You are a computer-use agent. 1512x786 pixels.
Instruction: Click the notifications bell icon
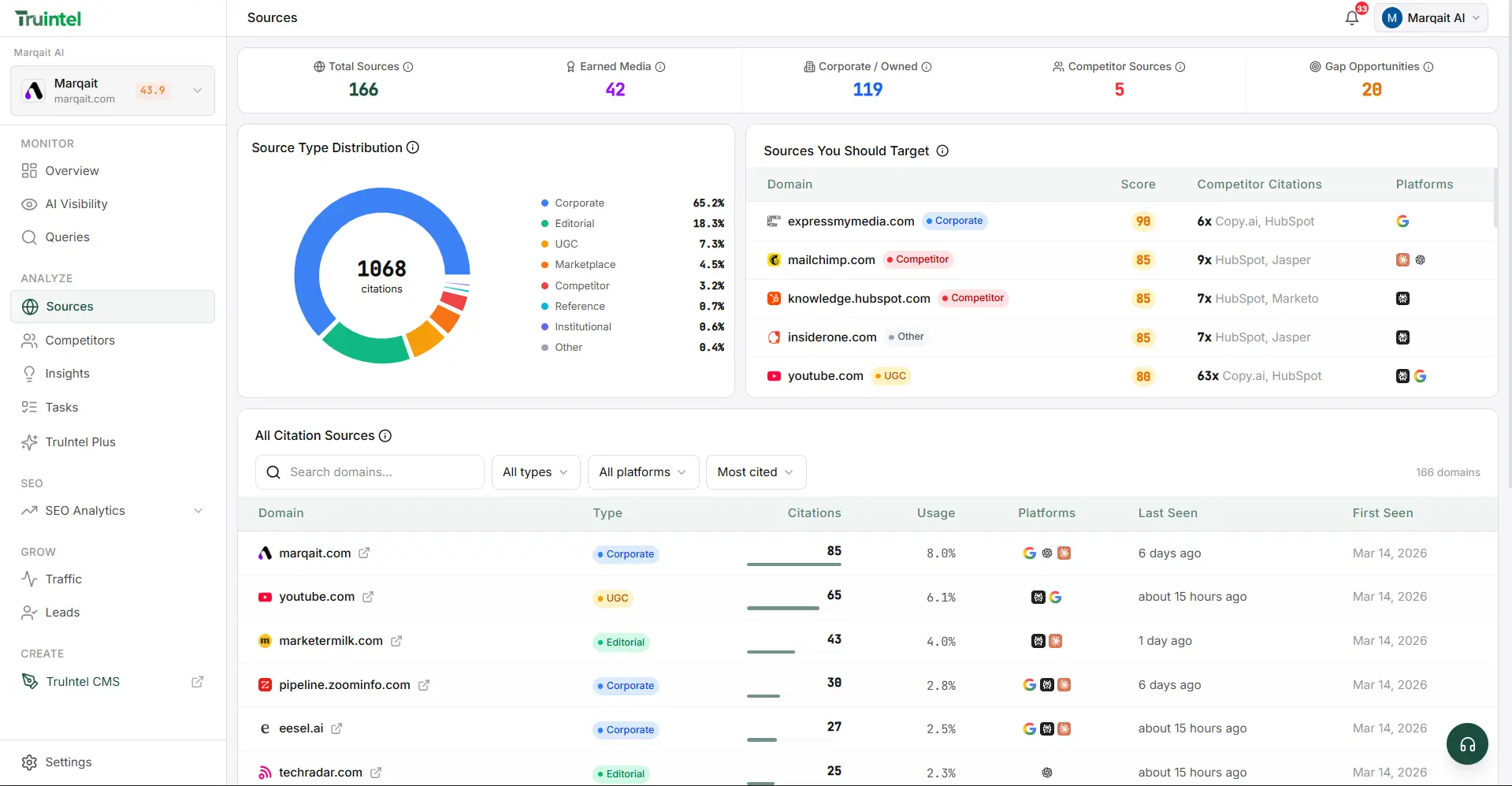point(1352,17)
